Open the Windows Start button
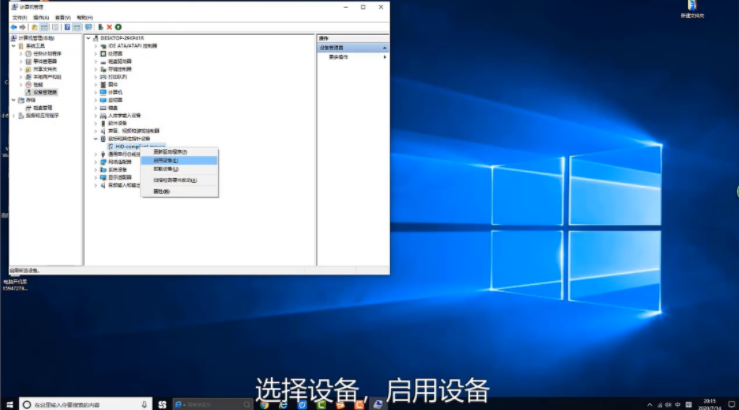Image resolution: width=739 pixels, height=410 pixels. [x=9, y=404]
